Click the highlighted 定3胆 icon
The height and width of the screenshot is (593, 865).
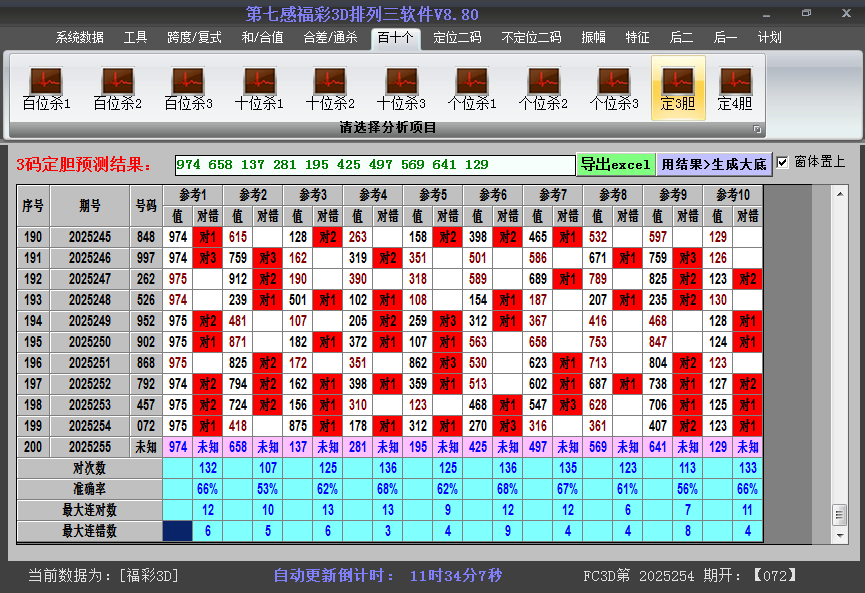coord(678,88)
